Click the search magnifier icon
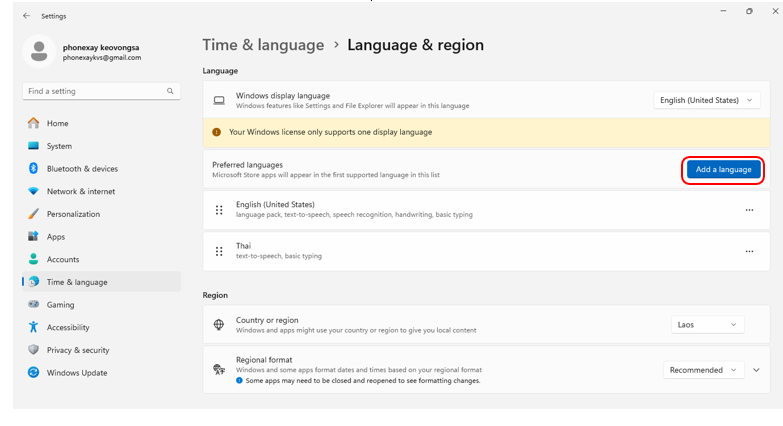Image resolution: width=783 pixels, height=426 pixels. tap(171, 91)
